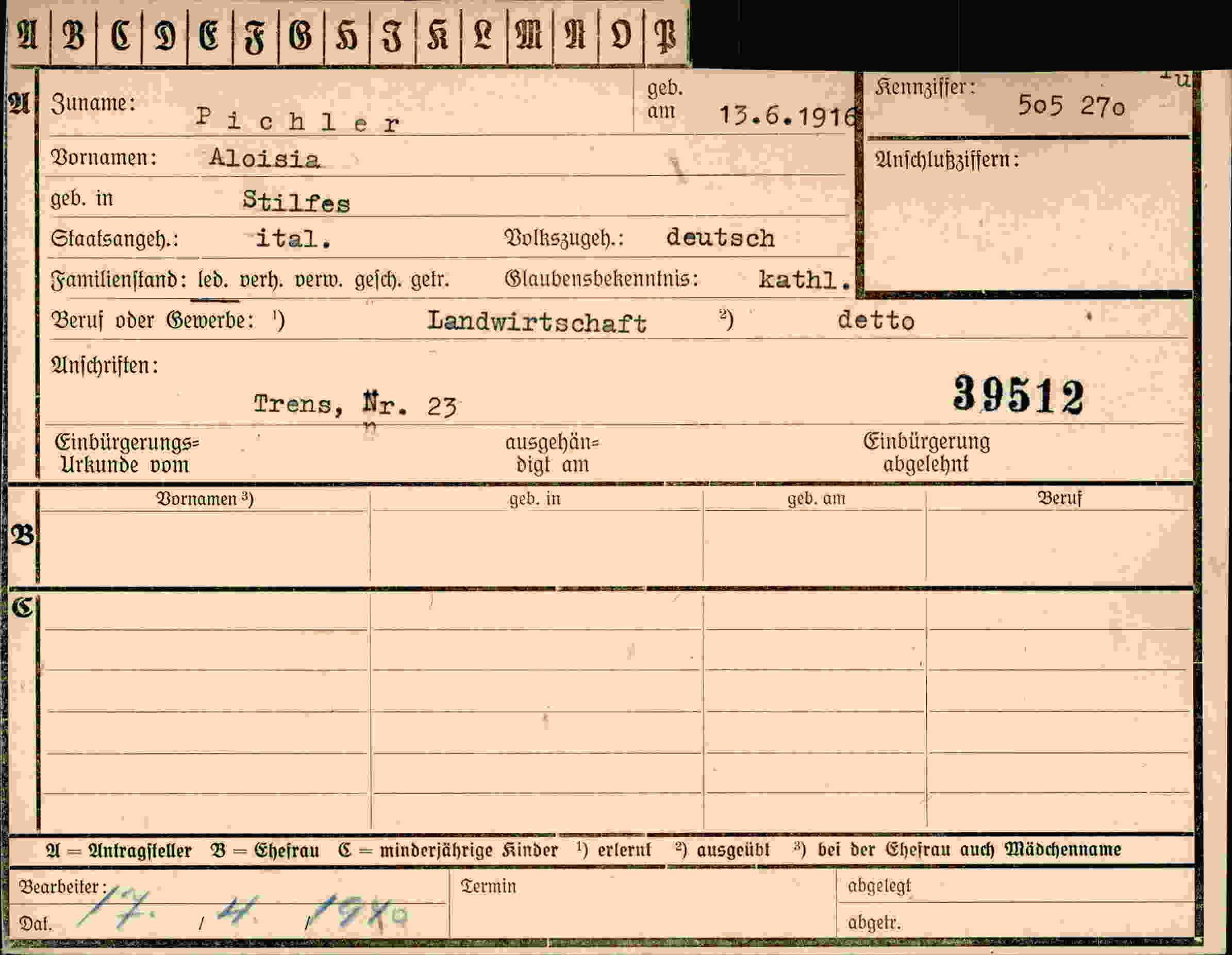Select the letter C index tab at top
This screenshot has height=955, width=1232.
pos(120,35)
